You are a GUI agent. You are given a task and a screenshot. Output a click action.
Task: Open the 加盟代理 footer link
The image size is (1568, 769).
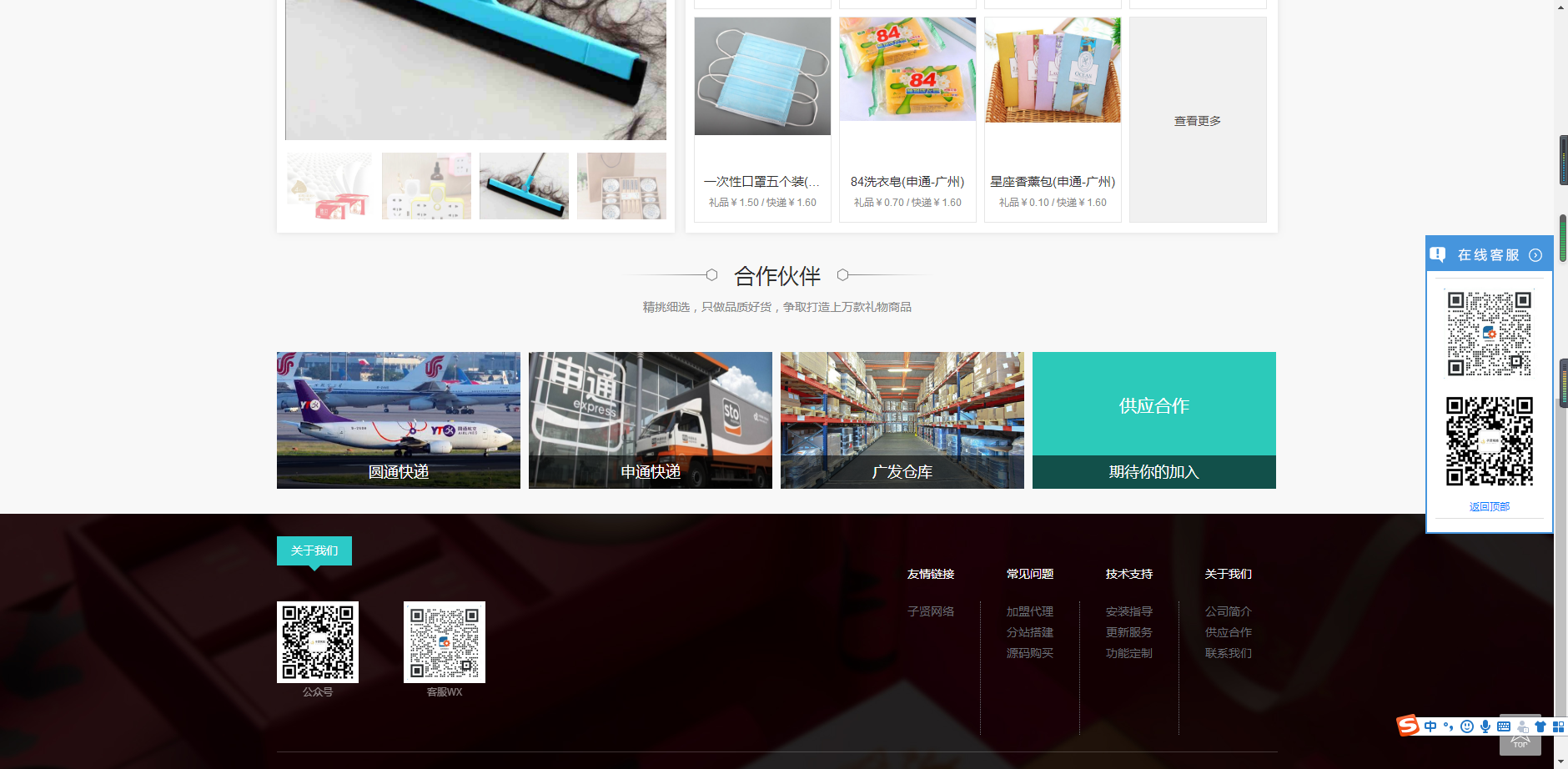tap(1030, 611)
